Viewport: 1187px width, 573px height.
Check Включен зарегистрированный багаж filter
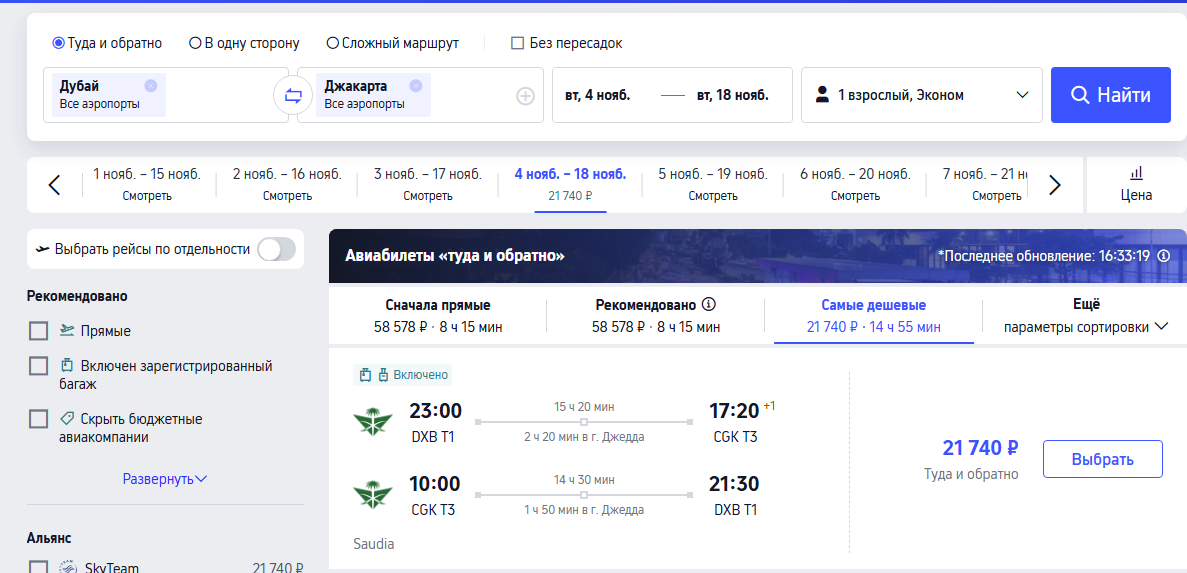coord(39,366)
